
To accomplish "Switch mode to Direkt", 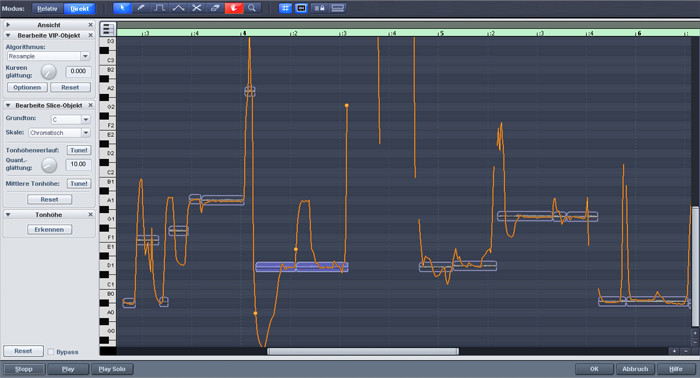I will [79, 8].
